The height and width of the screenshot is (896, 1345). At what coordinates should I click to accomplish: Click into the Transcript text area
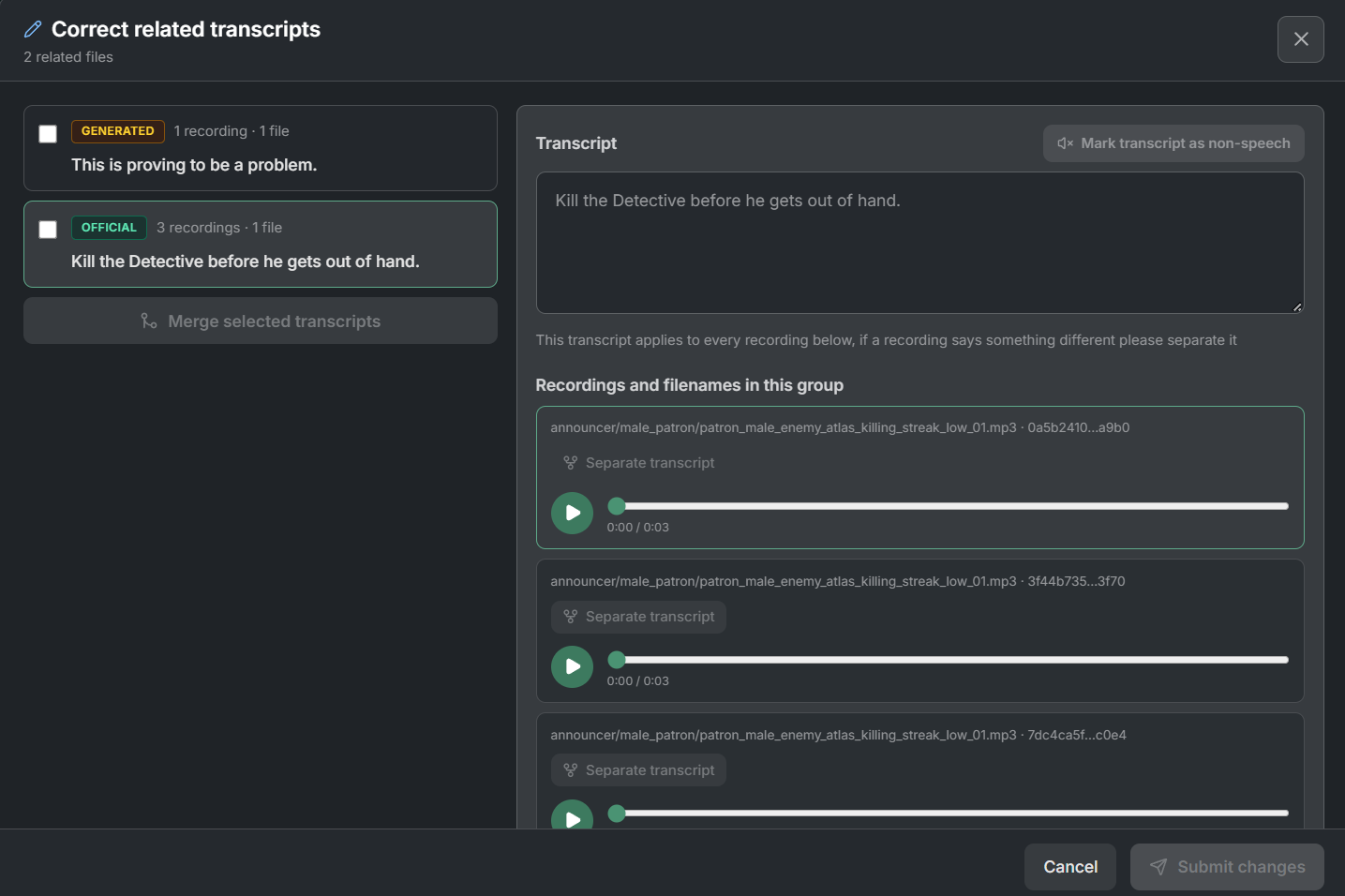(x=919, y=243)
